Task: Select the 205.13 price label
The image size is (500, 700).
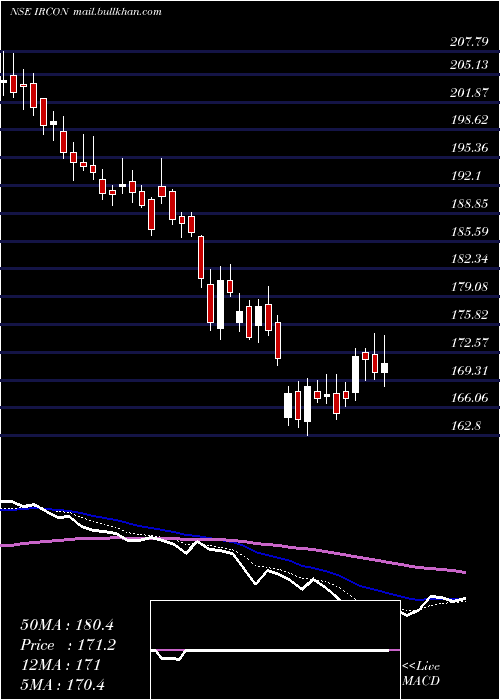Action: point(468,65)
